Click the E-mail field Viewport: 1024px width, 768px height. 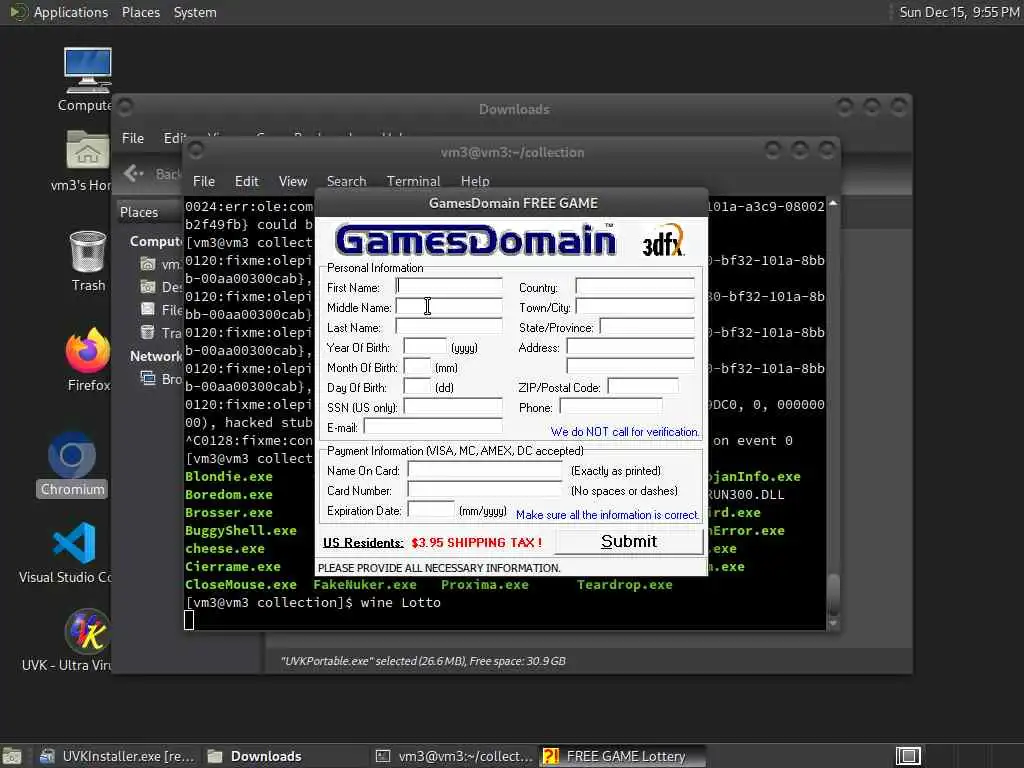point(433,426)
